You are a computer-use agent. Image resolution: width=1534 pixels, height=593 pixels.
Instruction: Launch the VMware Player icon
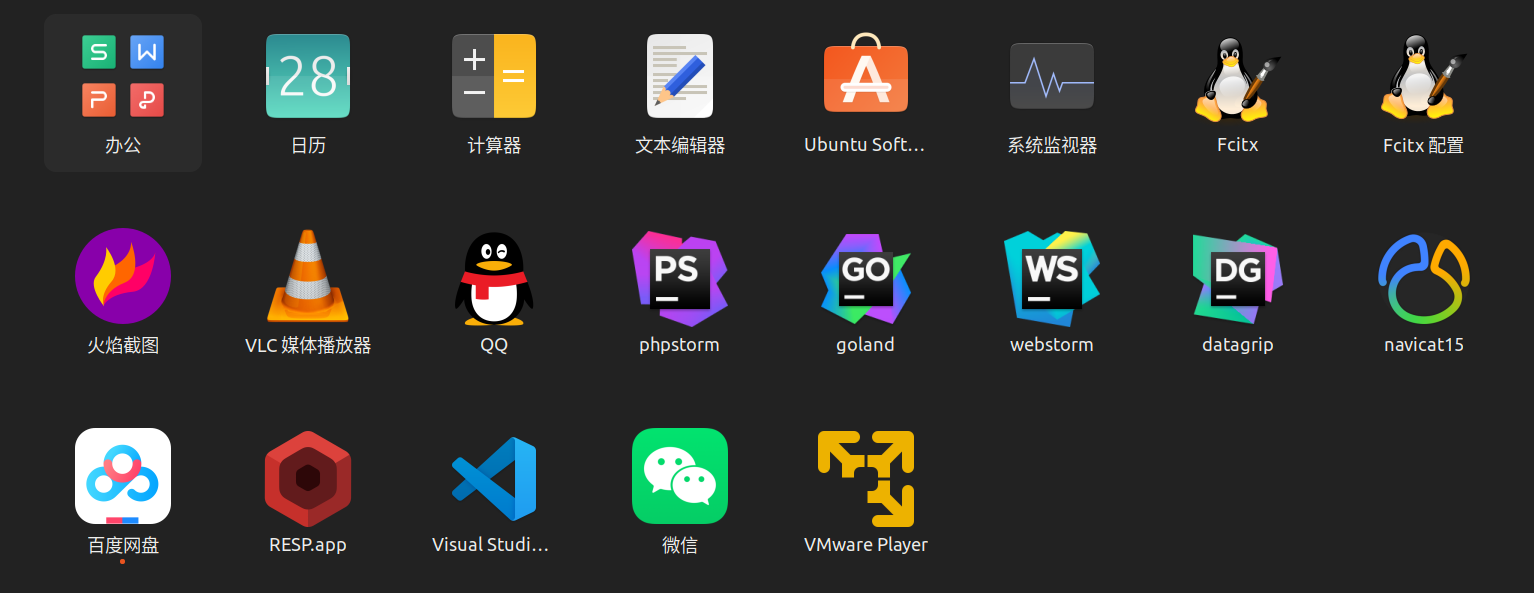click(866, 479)
